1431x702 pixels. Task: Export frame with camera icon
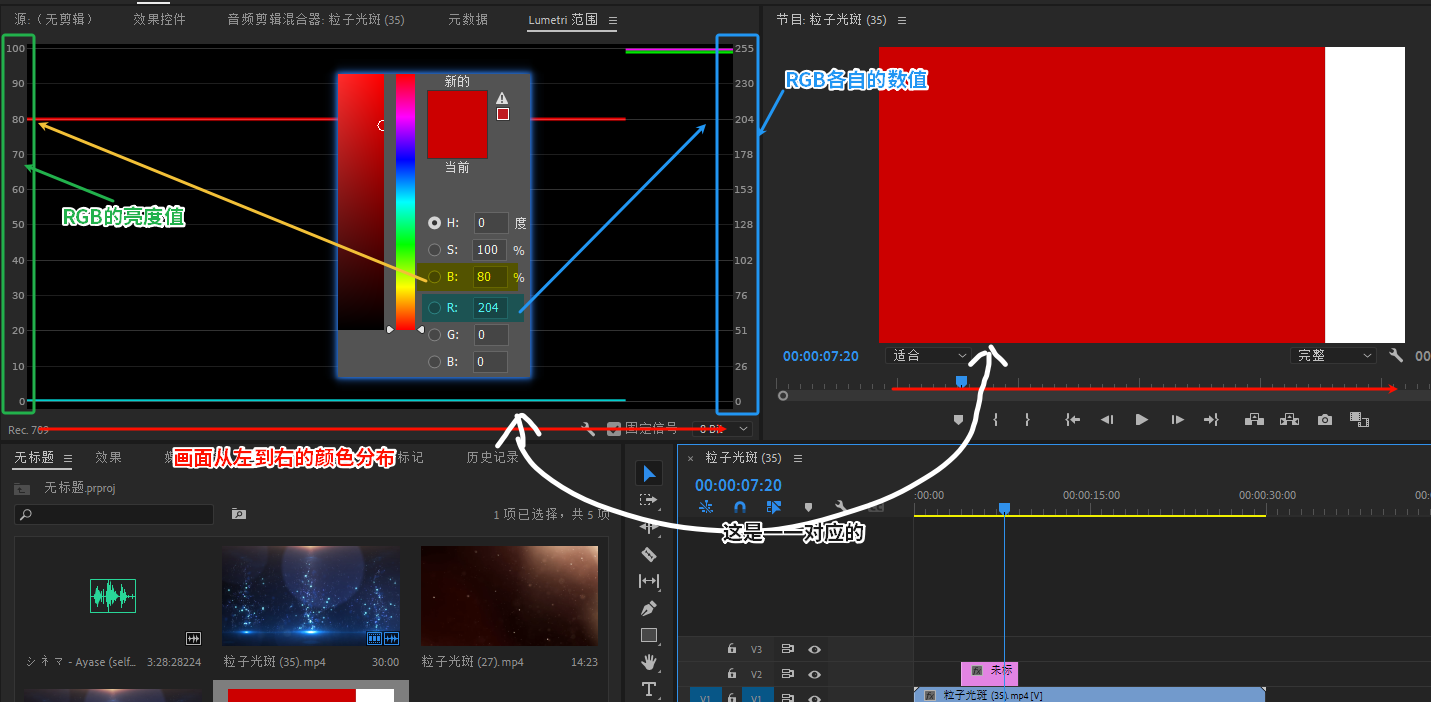[x=1325, y=420]
